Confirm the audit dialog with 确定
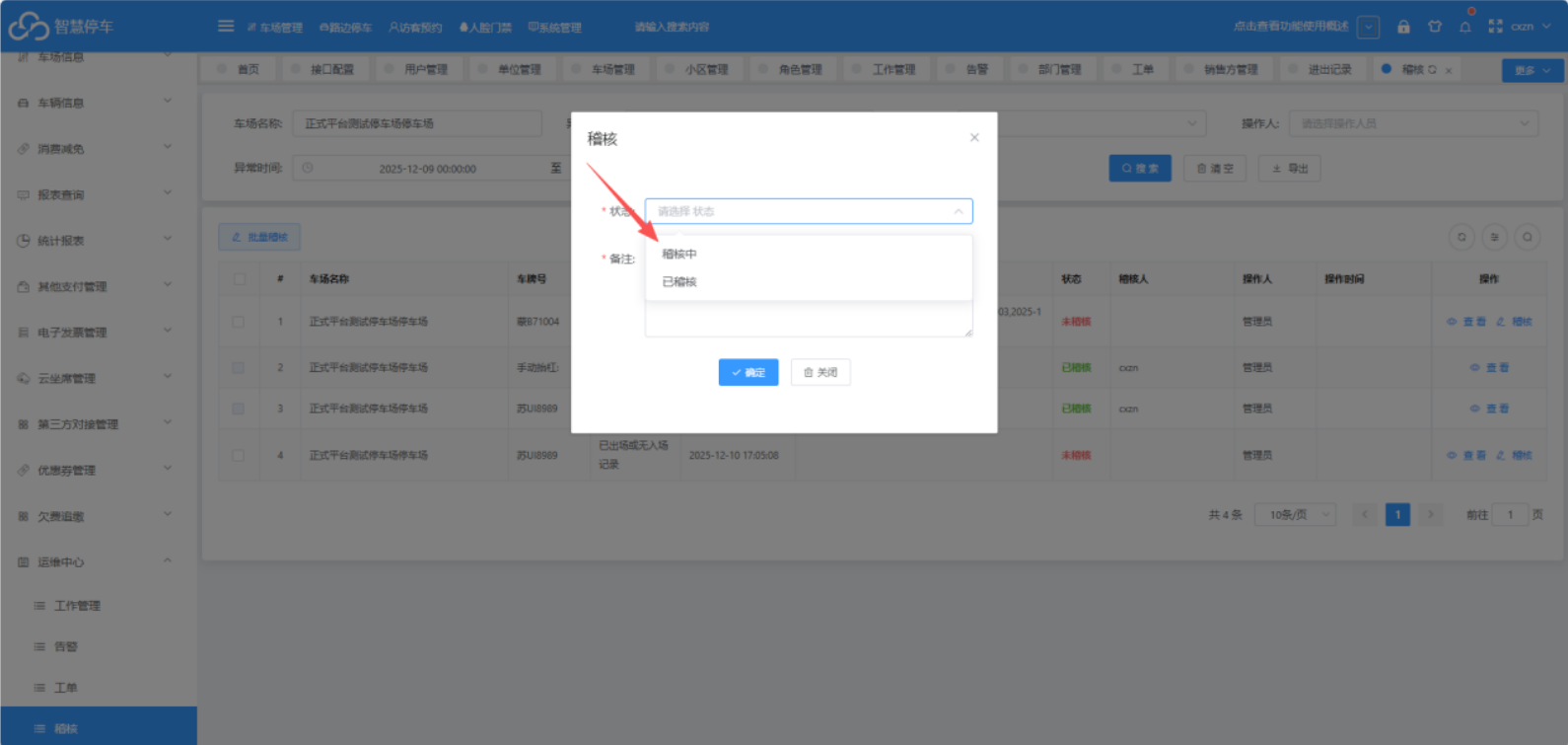 (x=748, y=372)
